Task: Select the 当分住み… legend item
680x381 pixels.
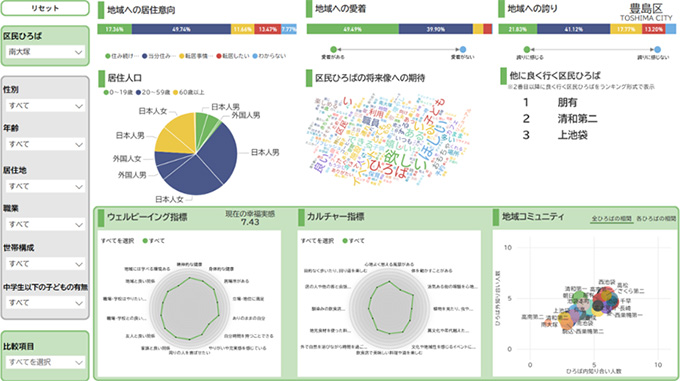Action: (159, 56)
